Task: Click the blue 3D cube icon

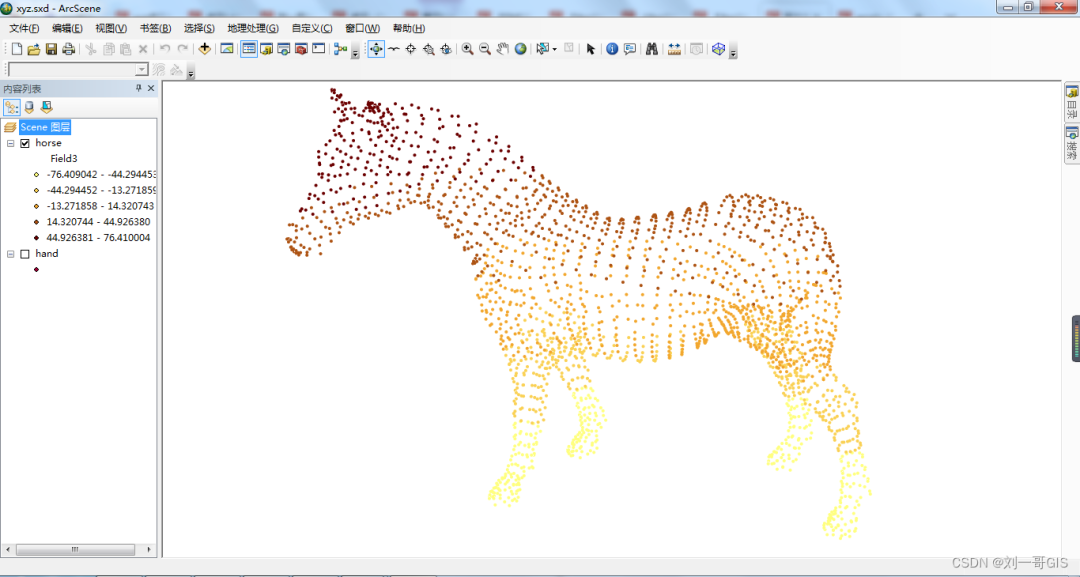Action: 718,49
